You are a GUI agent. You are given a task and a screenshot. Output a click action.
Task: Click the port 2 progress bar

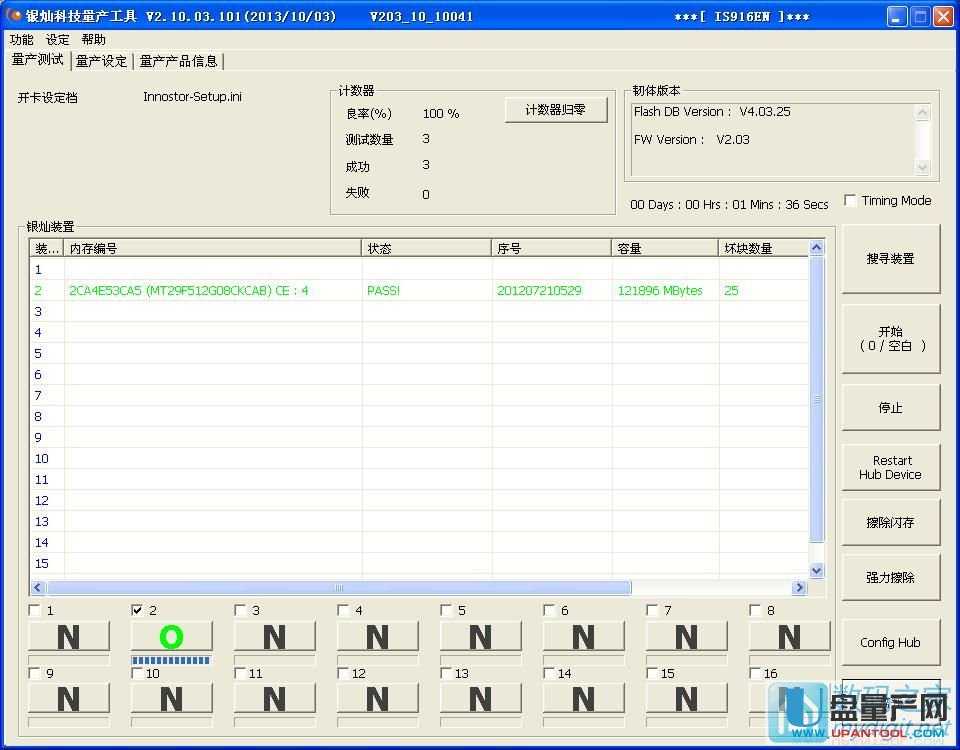pyautogui.click(x=171, y=661)
